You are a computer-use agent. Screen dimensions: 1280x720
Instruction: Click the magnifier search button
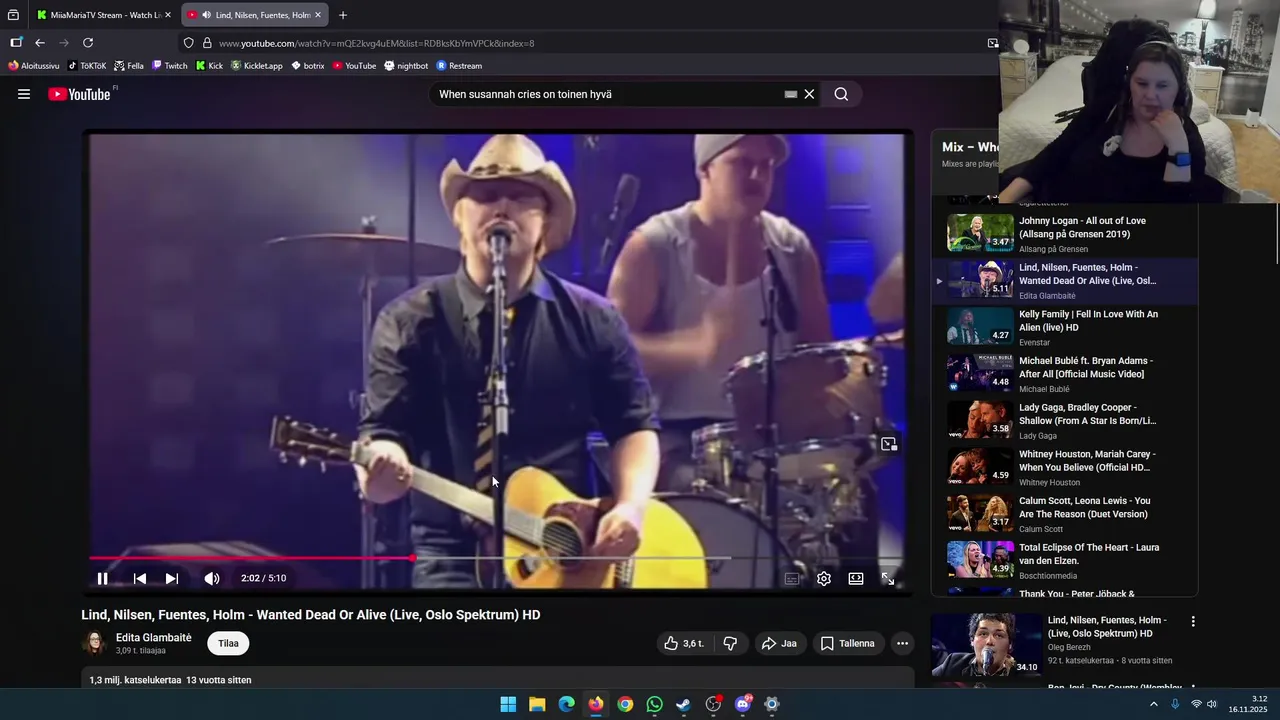coord(841,94)
